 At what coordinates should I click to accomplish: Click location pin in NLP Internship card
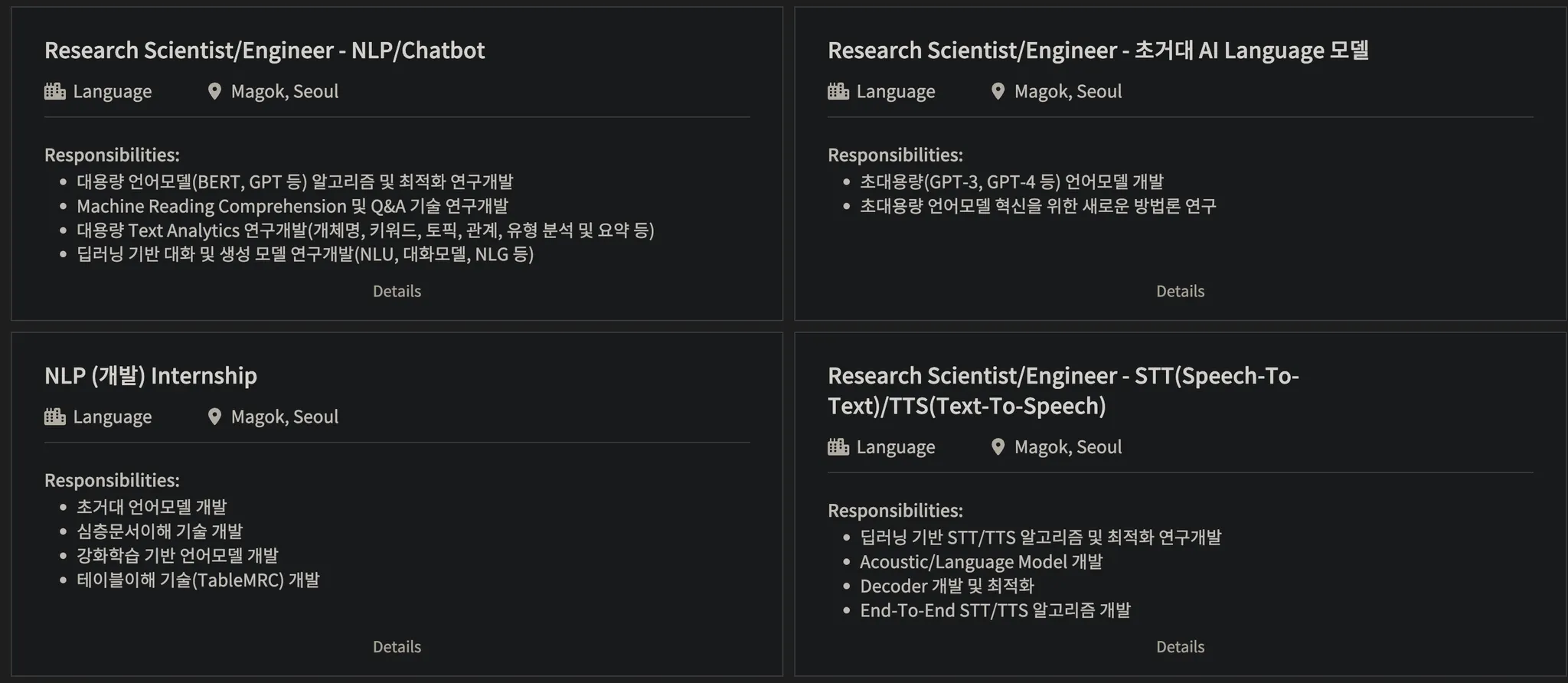point(214,417)
